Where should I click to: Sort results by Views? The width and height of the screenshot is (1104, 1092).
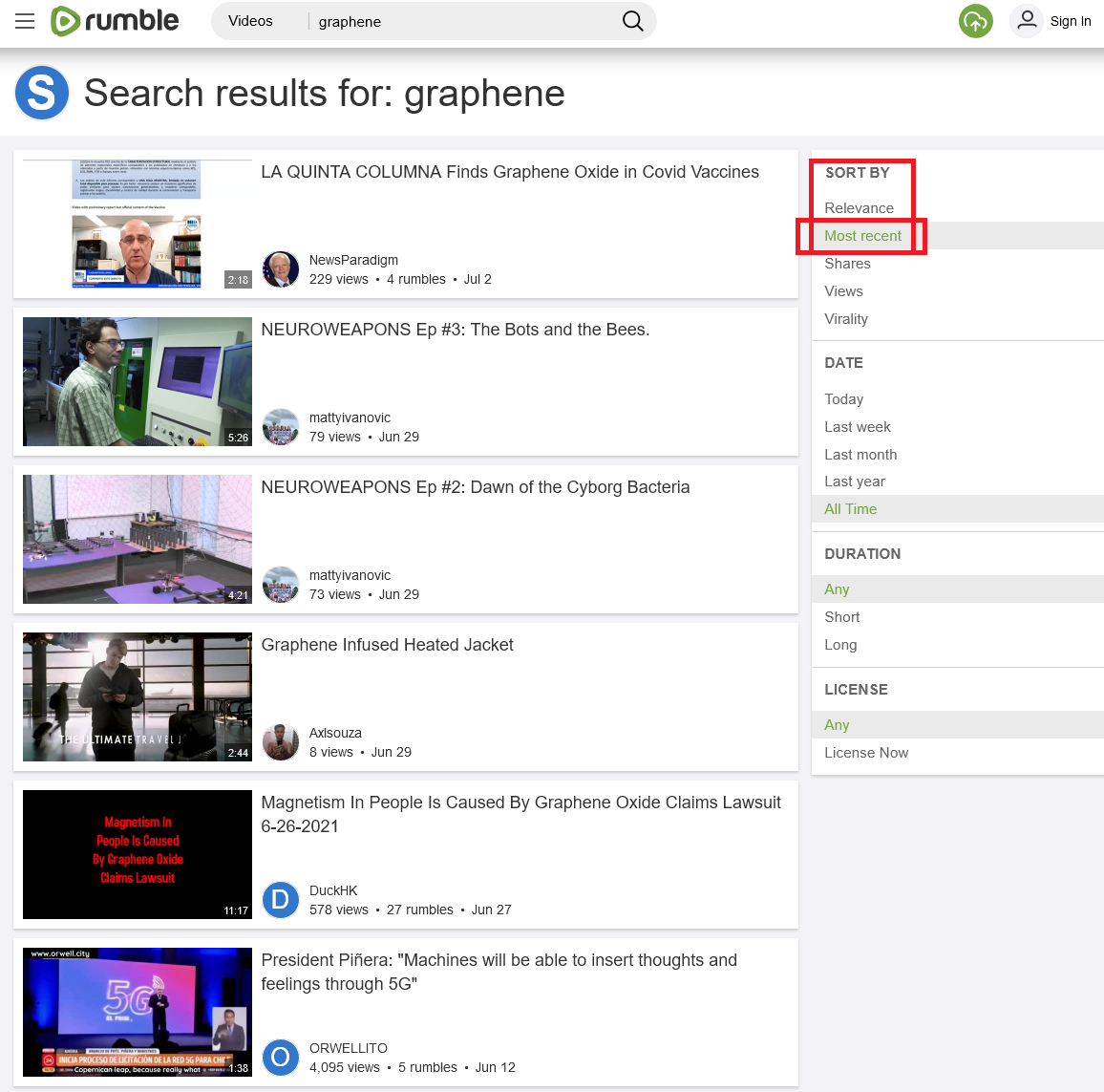843,291
